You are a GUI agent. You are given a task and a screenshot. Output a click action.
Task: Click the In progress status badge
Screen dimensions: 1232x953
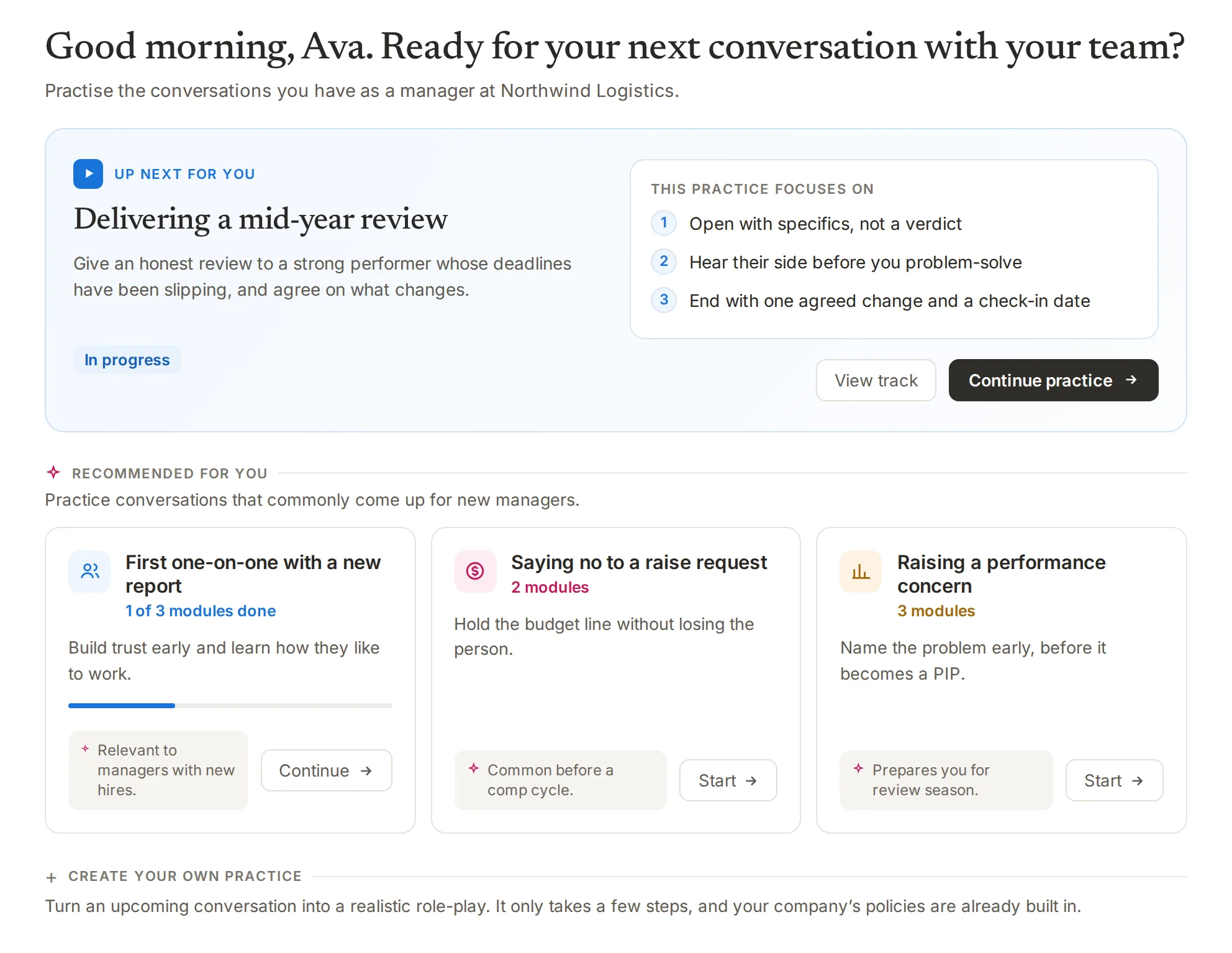(x=127, y=360)
